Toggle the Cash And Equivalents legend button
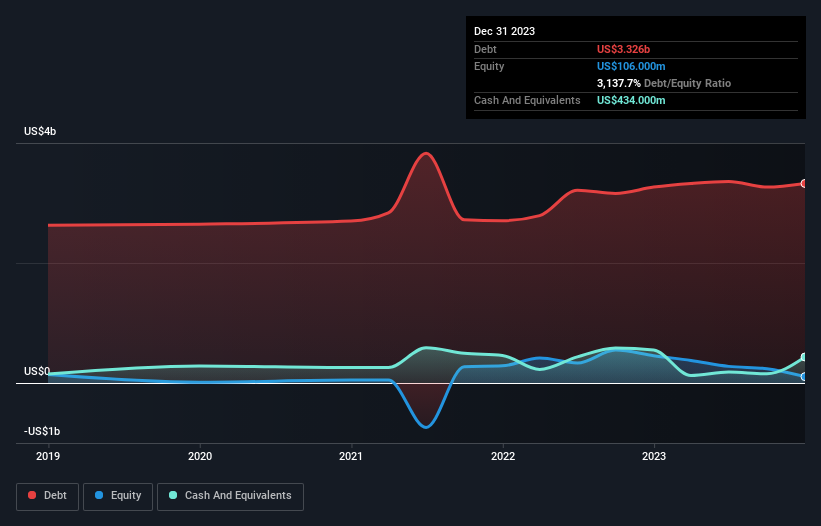821x526 pixels. coord(230,496)
